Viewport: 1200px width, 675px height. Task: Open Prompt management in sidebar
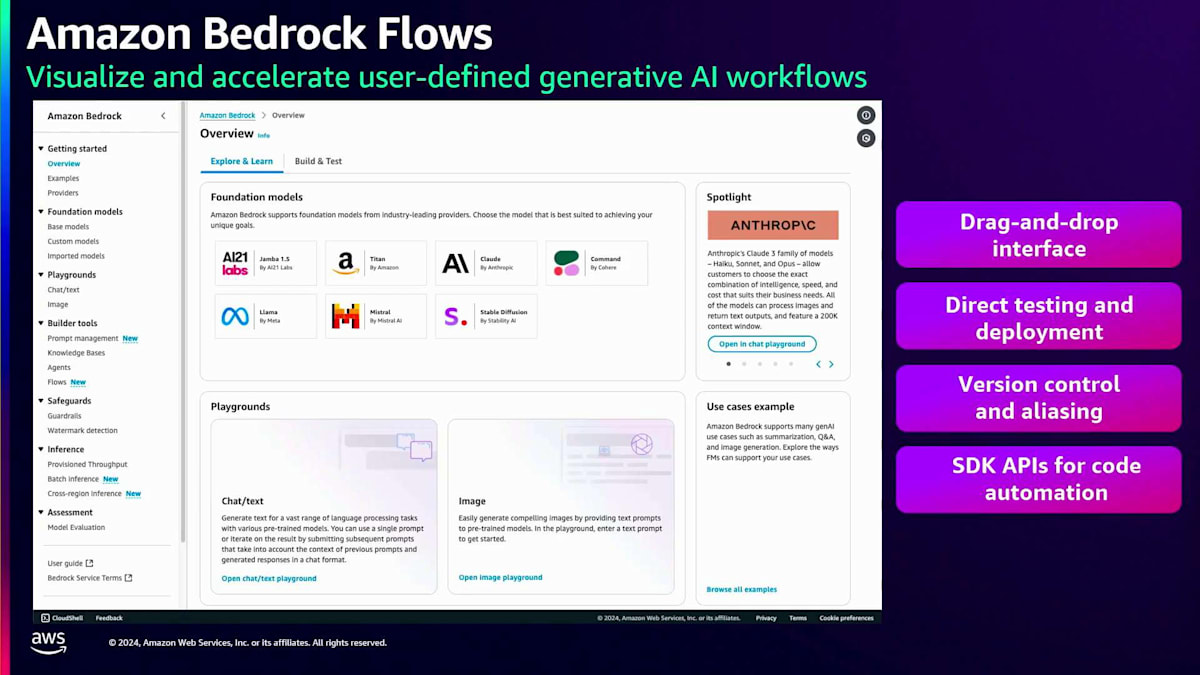coord(83,338)
